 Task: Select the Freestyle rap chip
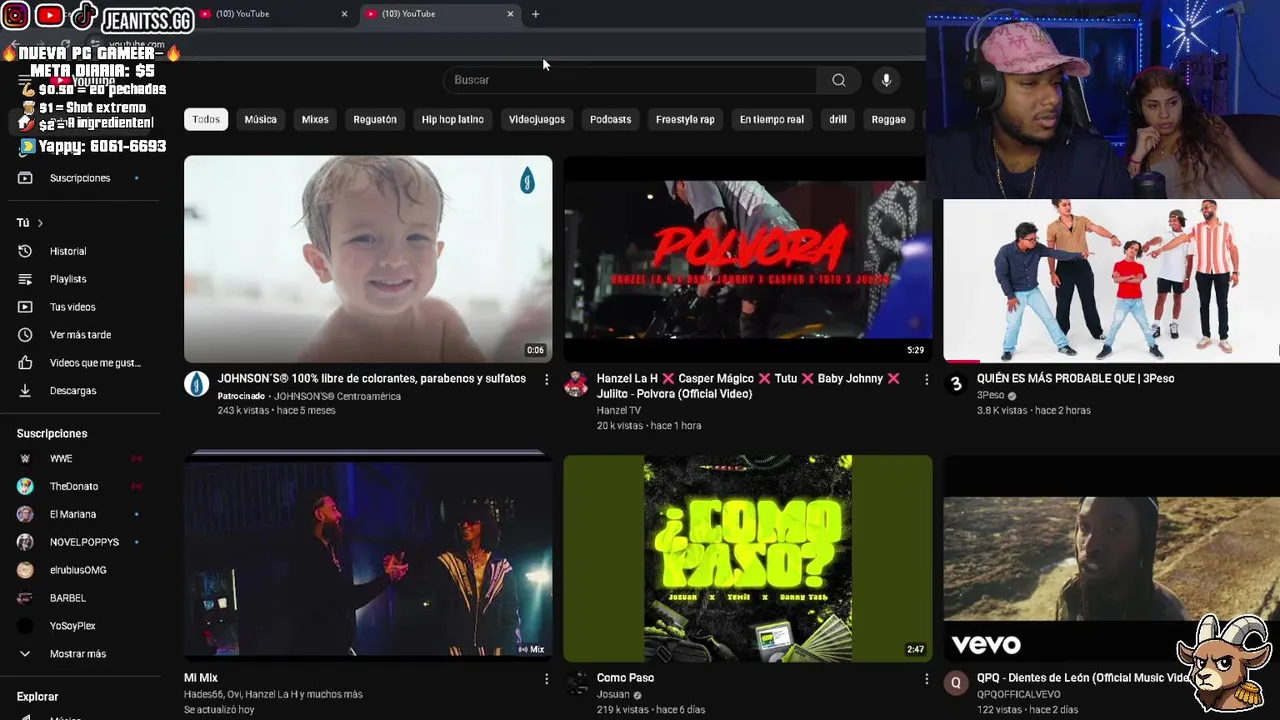(x=685, y=119)
